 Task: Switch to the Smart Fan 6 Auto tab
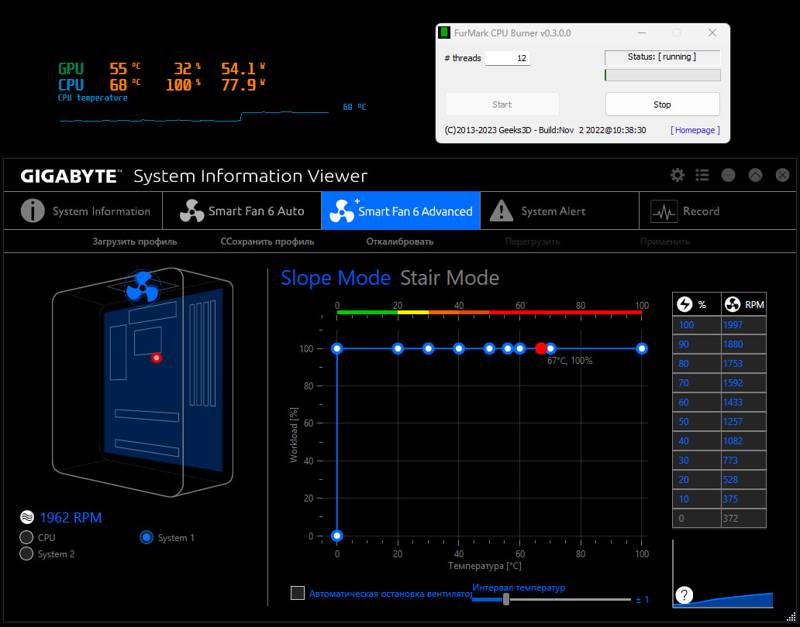pos(242,211)
